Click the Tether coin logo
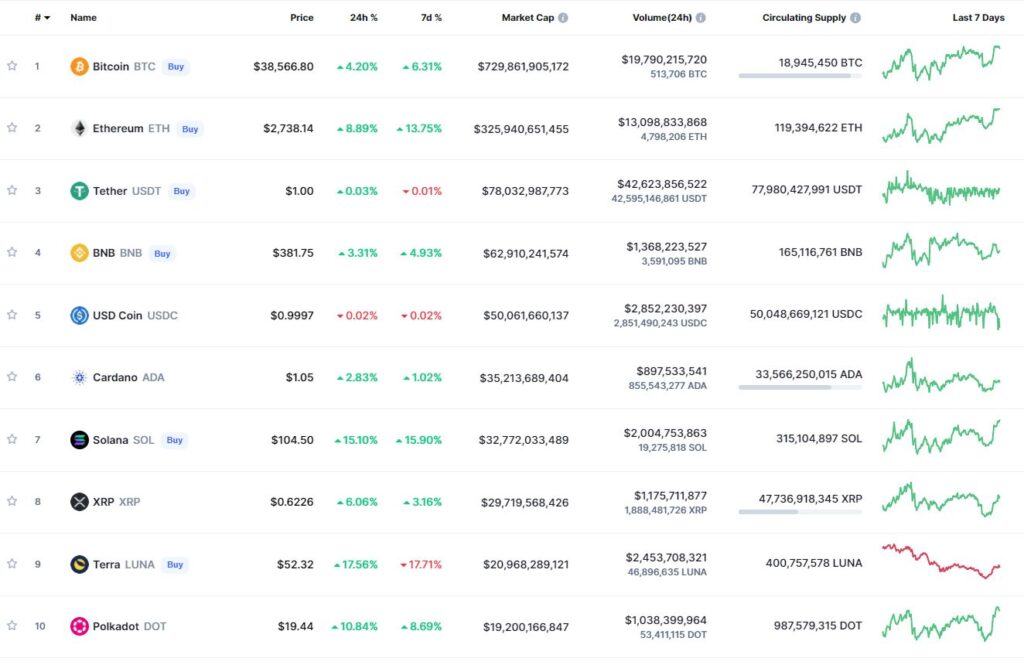Screen dimensions: 1024x665 point(79,191)
